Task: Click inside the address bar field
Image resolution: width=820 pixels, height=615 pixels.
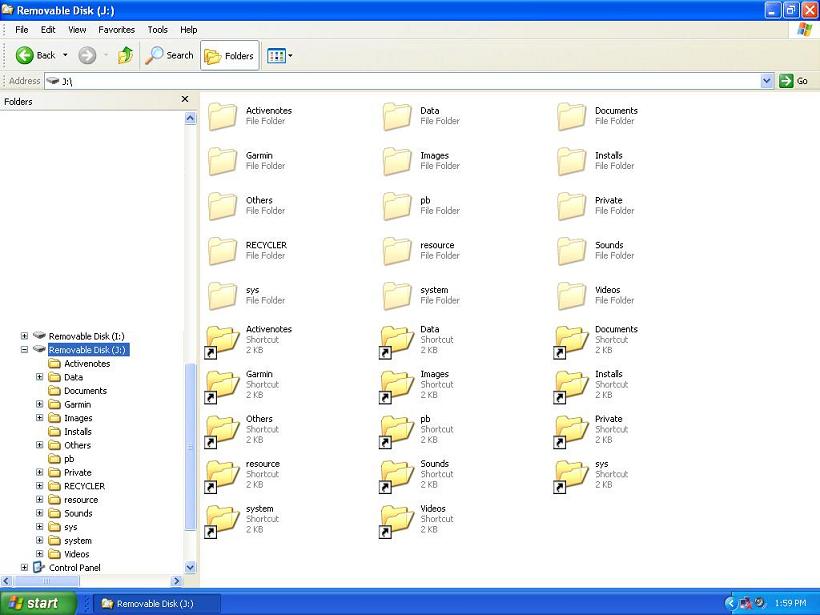Action: pyautogui.click(x=300, y=81)
